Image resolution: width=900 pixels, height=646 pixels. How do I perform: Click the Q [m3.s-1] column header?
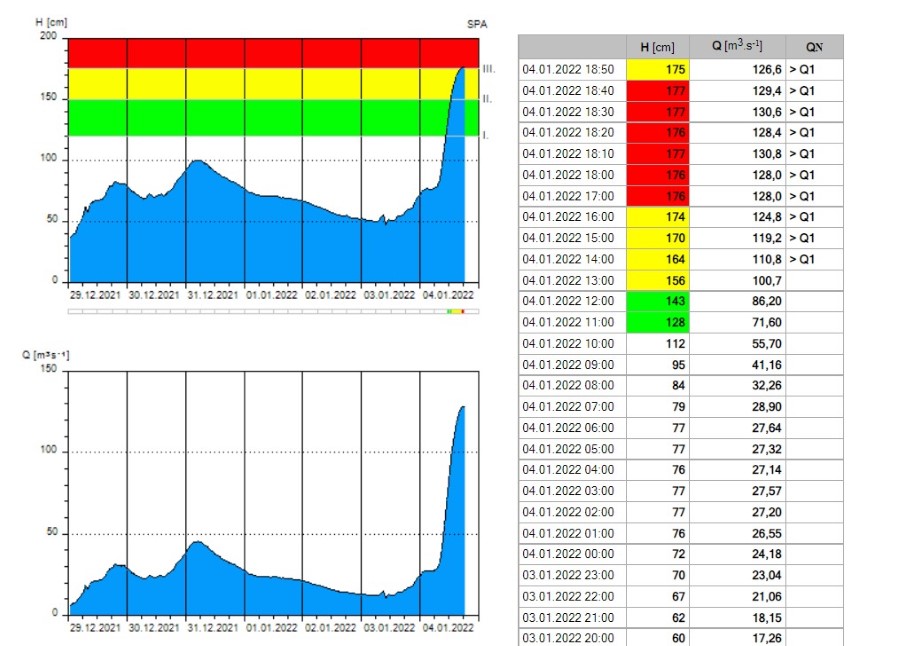[x=736, y=47]
